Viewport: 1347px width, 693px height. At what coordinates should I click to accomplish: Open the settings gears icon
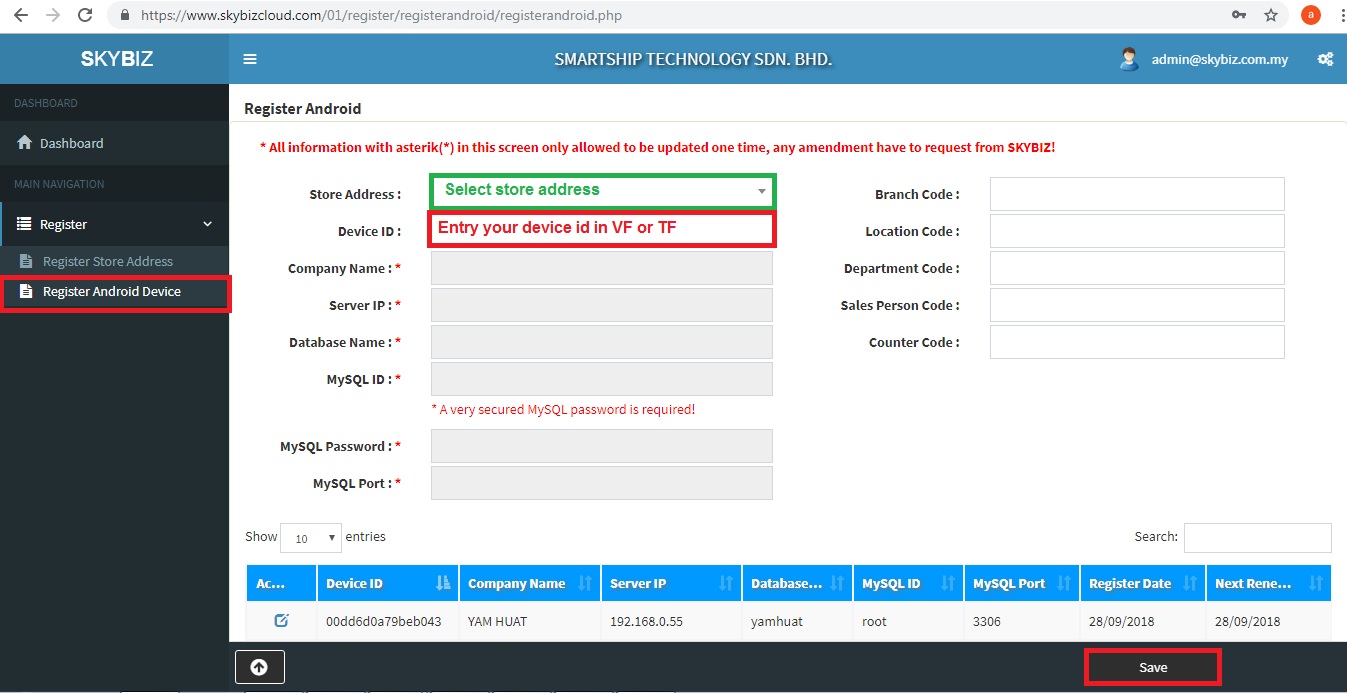pos(1325,59)
